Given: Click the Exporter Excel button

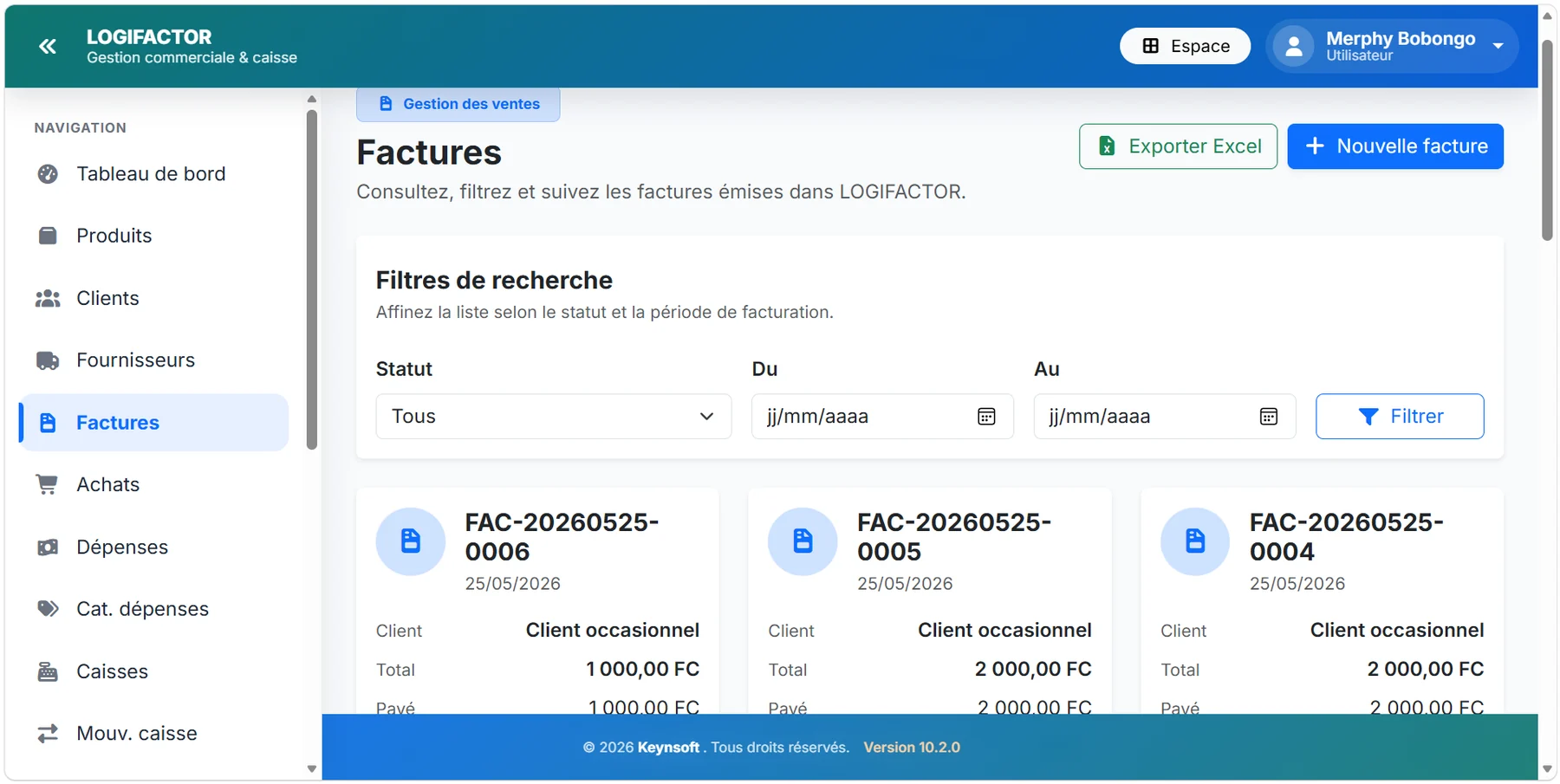Looking at the screenshot, I should [x=1178, y=146].
